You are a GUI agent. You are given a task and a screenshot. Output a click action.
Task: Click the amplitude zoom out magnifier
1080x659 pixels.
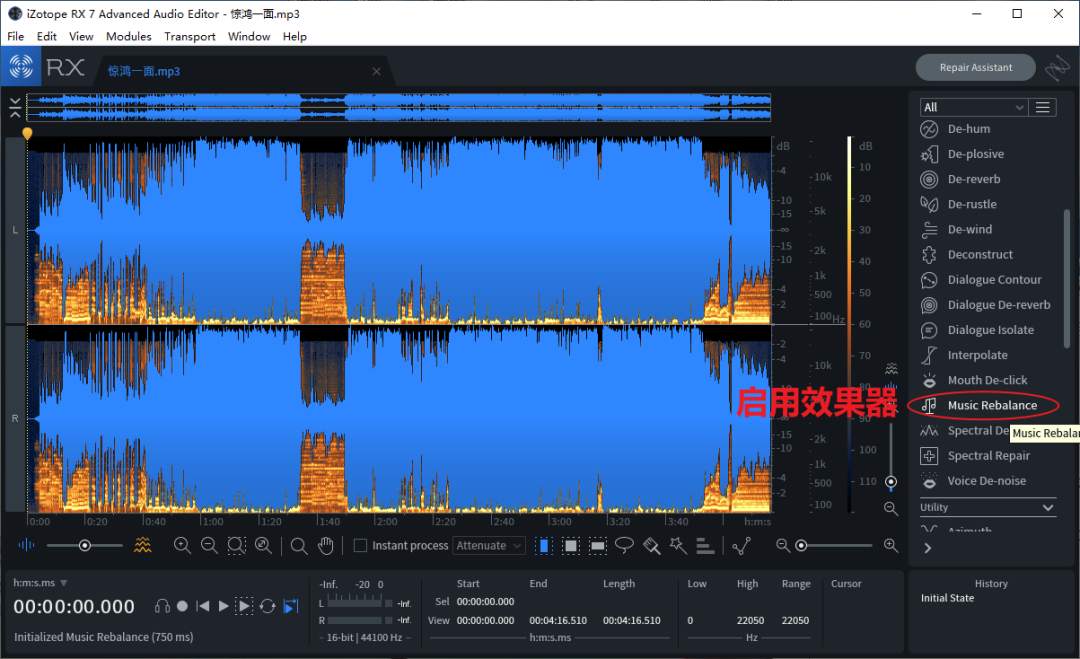891,509
